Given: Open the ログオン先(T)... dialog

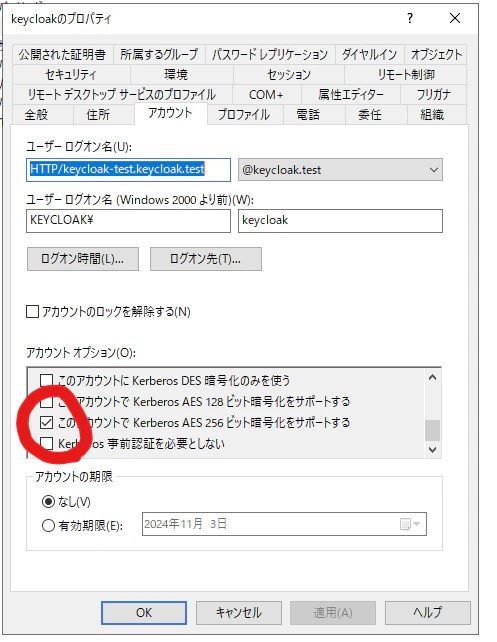Looking at the screenshot, I should tap(206, 259).
